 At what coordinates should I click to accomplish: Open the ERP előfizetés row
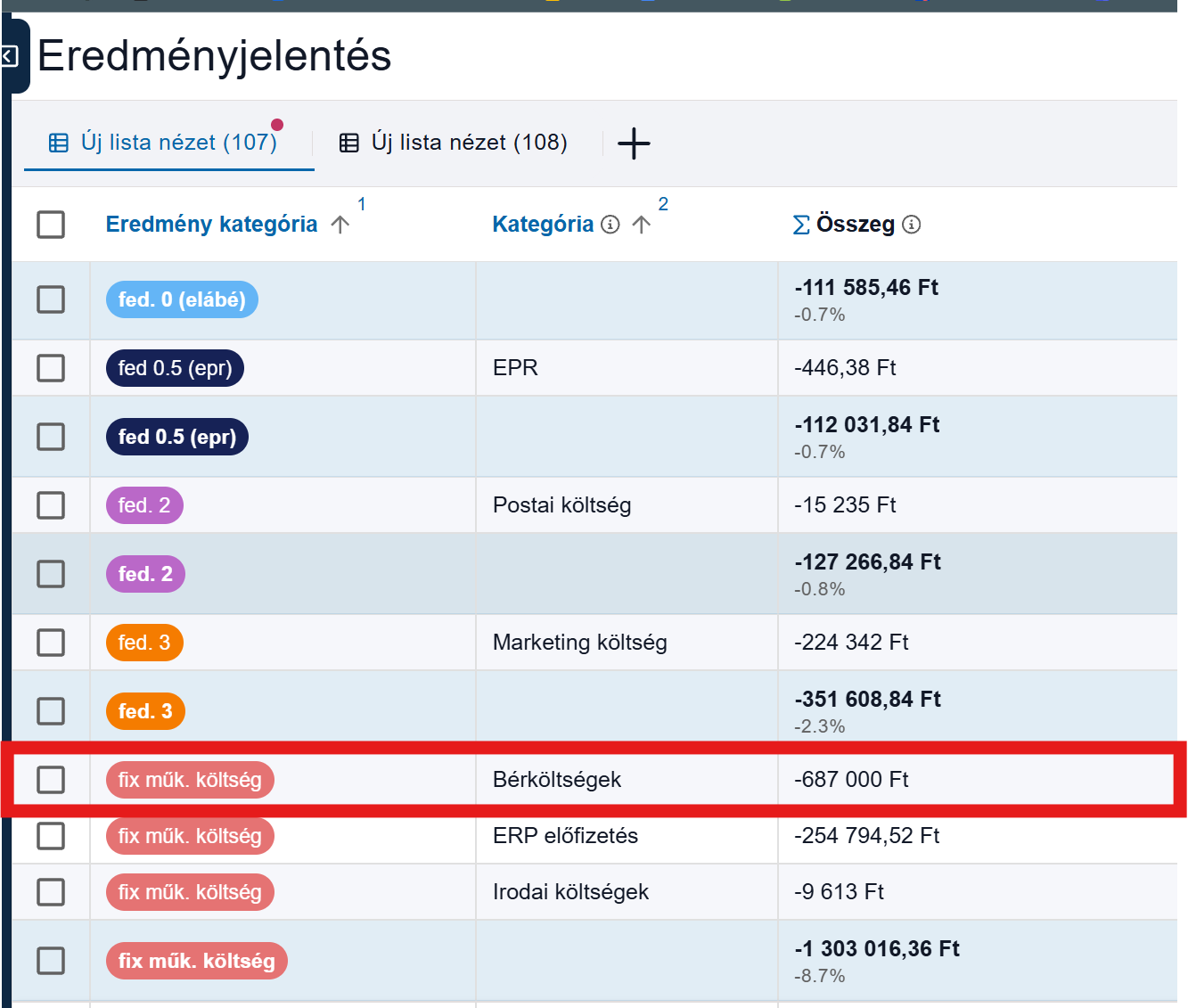tap(594, 836)
